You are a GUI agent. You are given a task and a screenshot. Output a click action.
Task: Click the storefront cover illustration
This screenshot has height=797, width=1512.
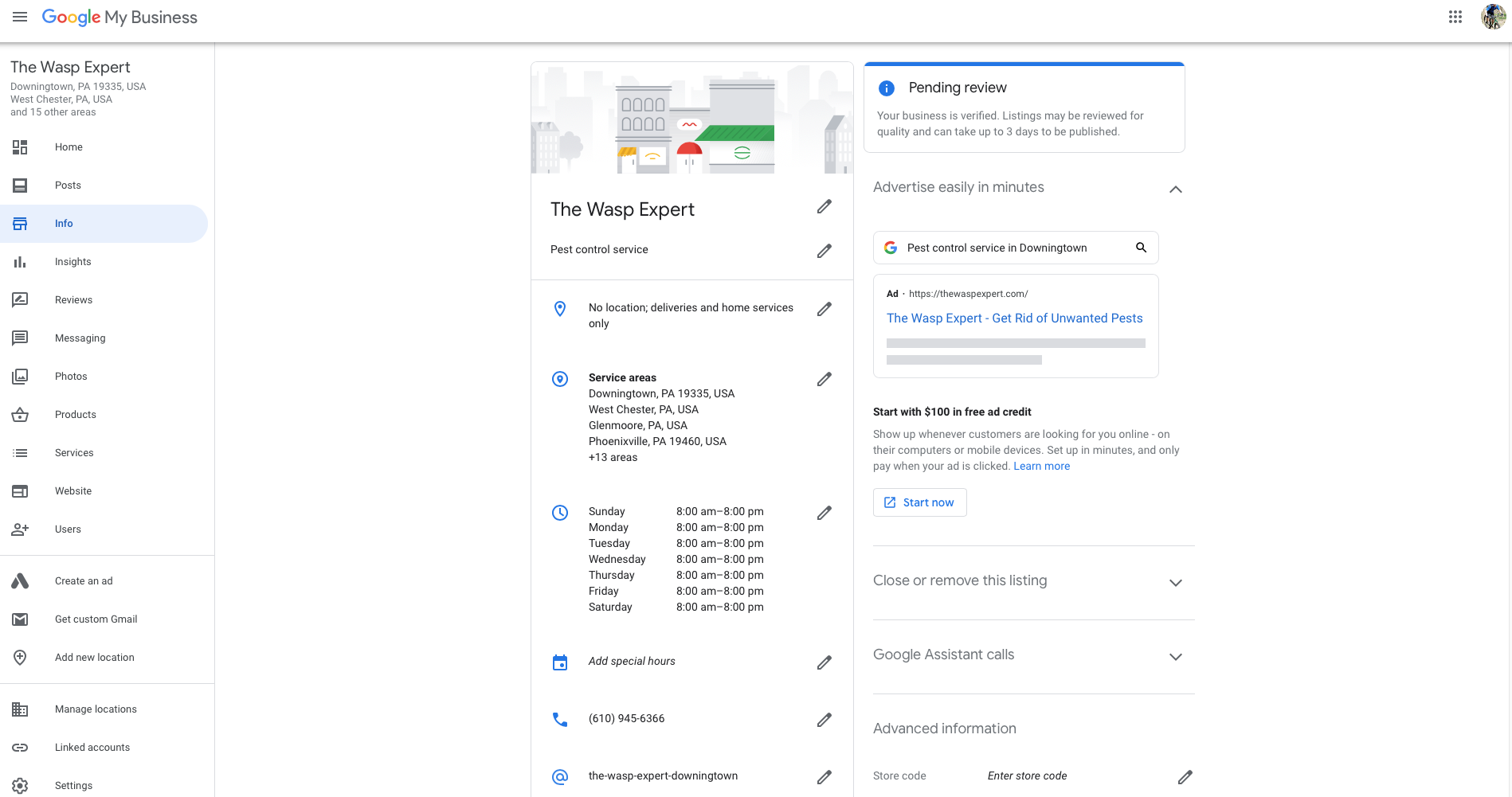[x=692, y=118]
